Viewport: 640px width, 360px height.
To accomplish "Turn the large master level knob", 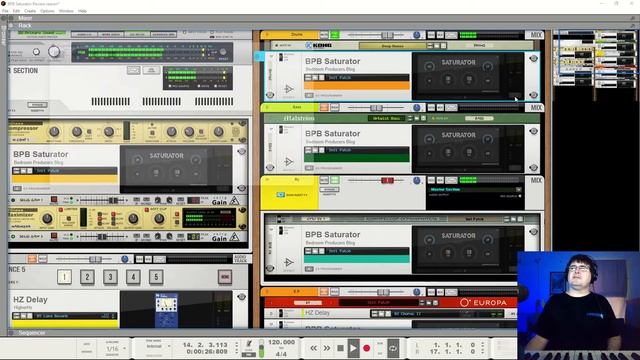I will pos(54,51).
